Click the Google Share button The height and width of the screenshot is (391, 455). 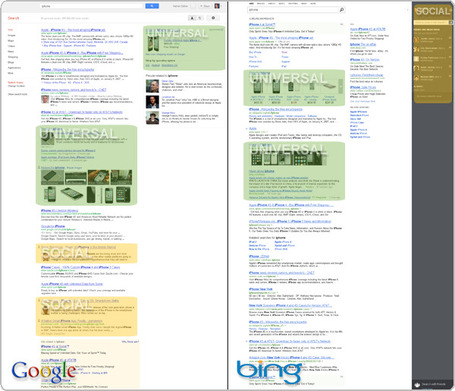click(x=205, y=6)
